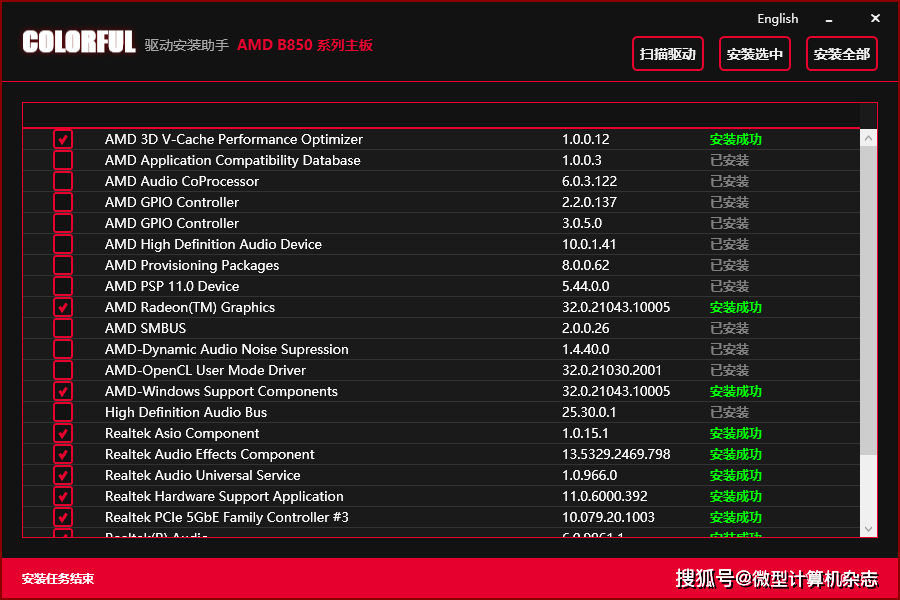900x600 pixels.
Task: Click version 32.0.21030.2001
Action: point(612,370)
